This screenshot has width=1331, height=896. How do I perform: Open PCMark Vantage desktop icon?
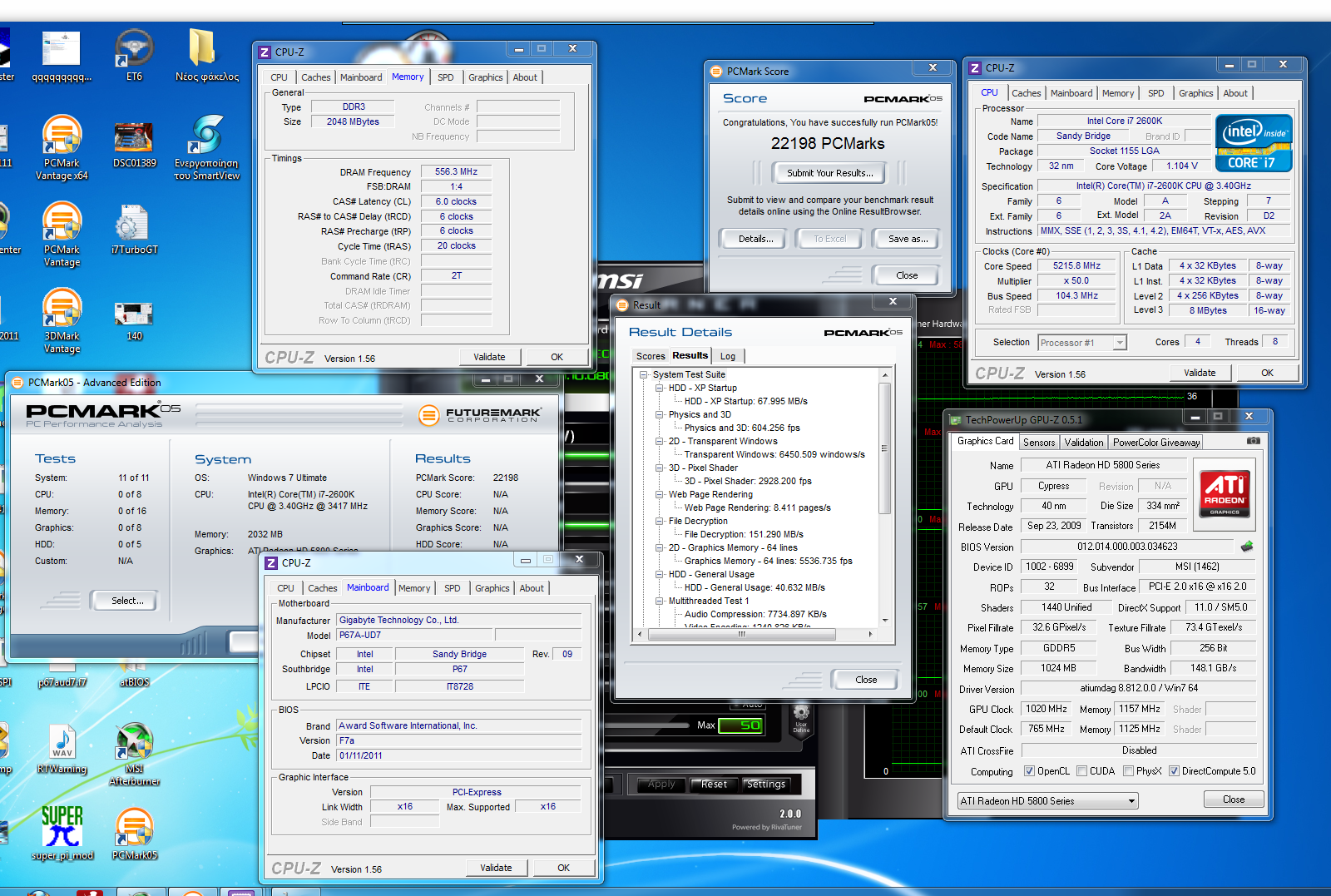tap(62, 235)
